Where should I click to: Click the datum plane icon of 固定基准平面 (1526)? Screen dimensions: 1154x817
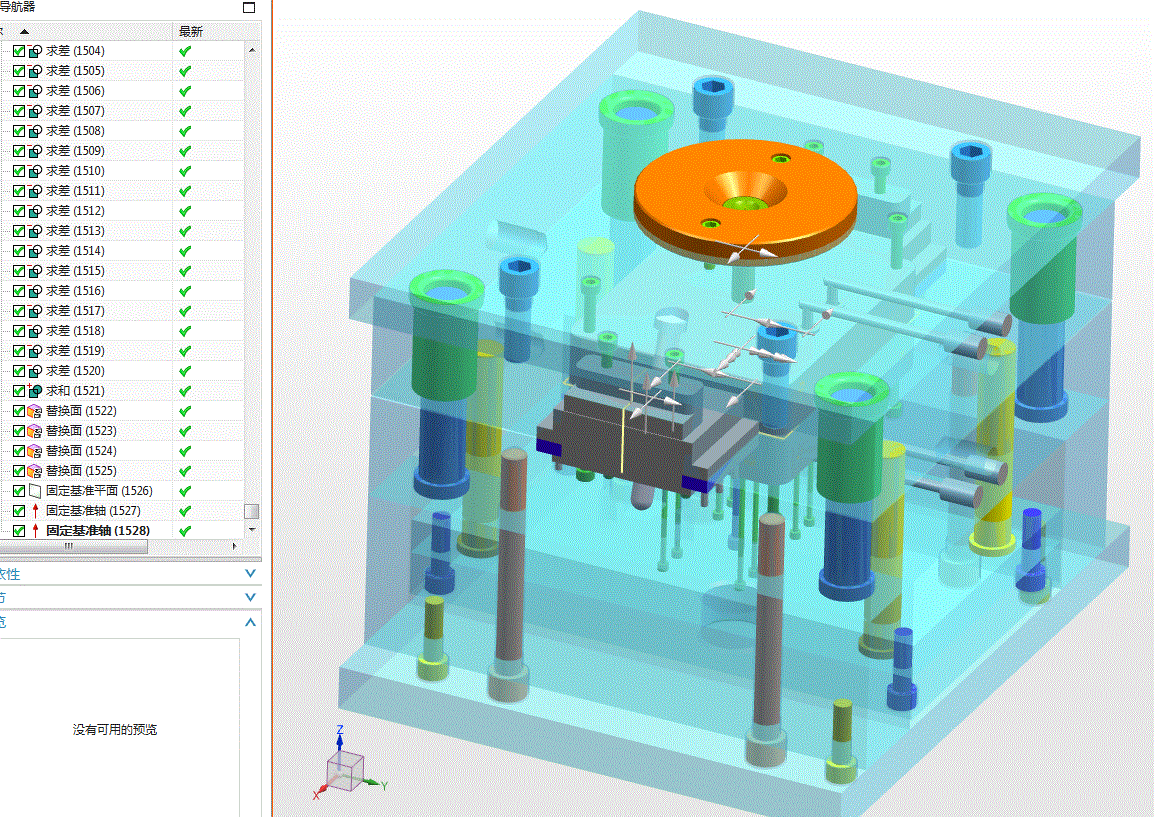pyautogui.click(x=35, y=491)
